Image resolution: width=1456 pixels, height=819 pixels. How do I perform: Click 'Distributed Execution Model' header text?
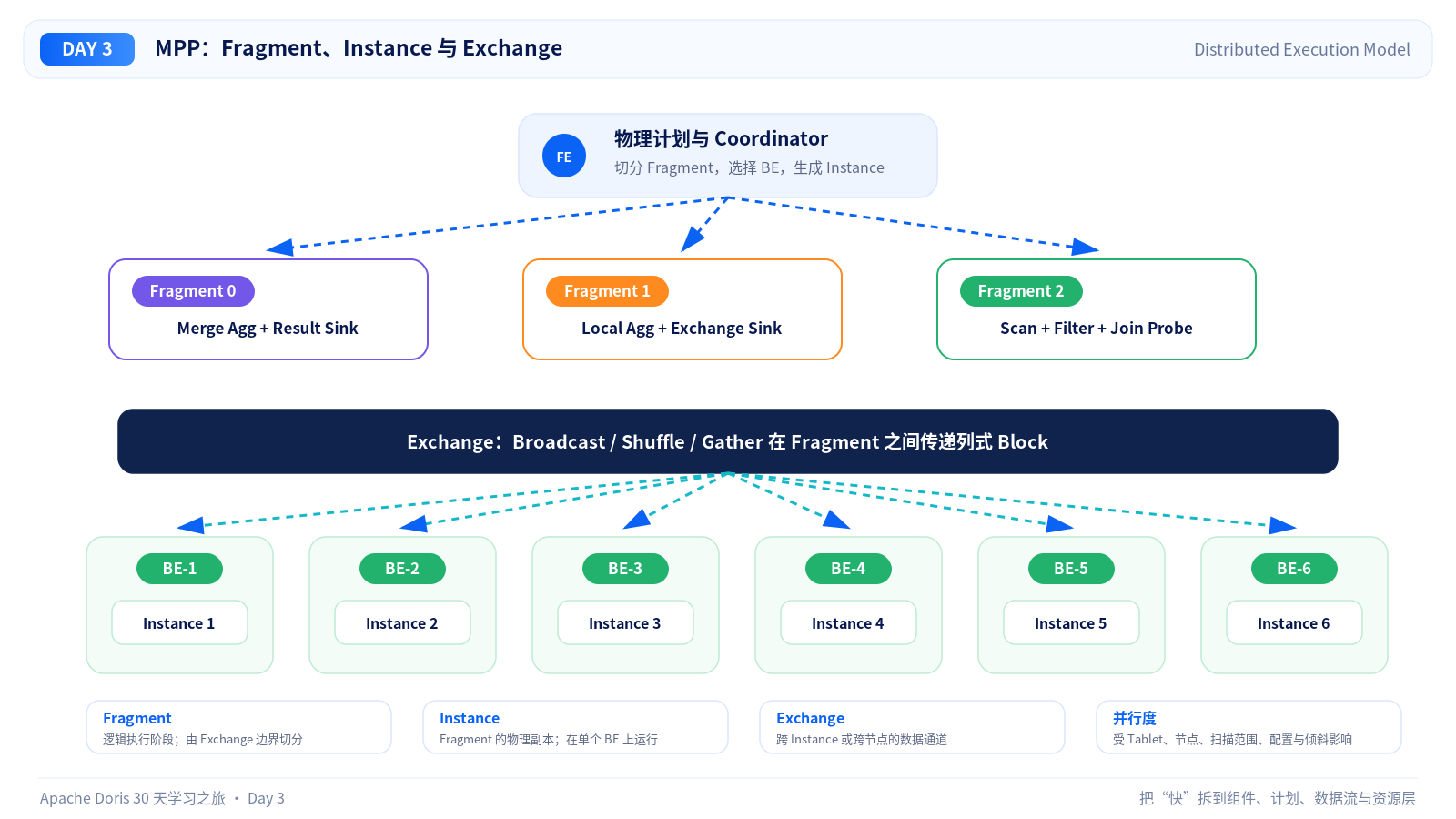(1302, 49)
